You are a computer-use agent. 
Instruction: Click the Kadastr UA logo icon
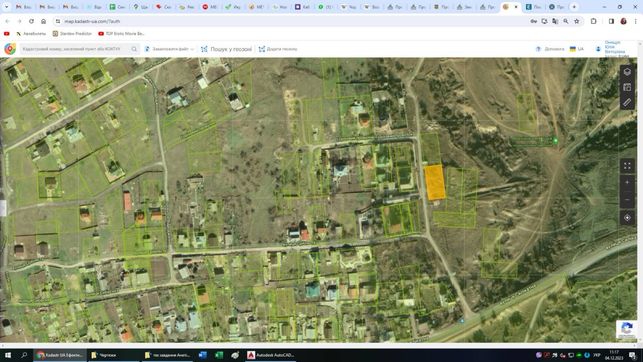point(10,49)
